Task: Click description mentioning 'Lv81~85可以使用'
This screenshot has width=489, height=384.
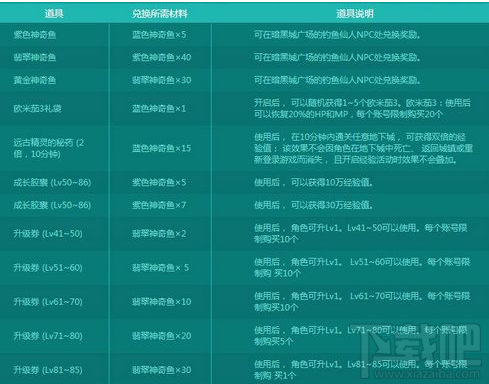Action: click(361, 370)
